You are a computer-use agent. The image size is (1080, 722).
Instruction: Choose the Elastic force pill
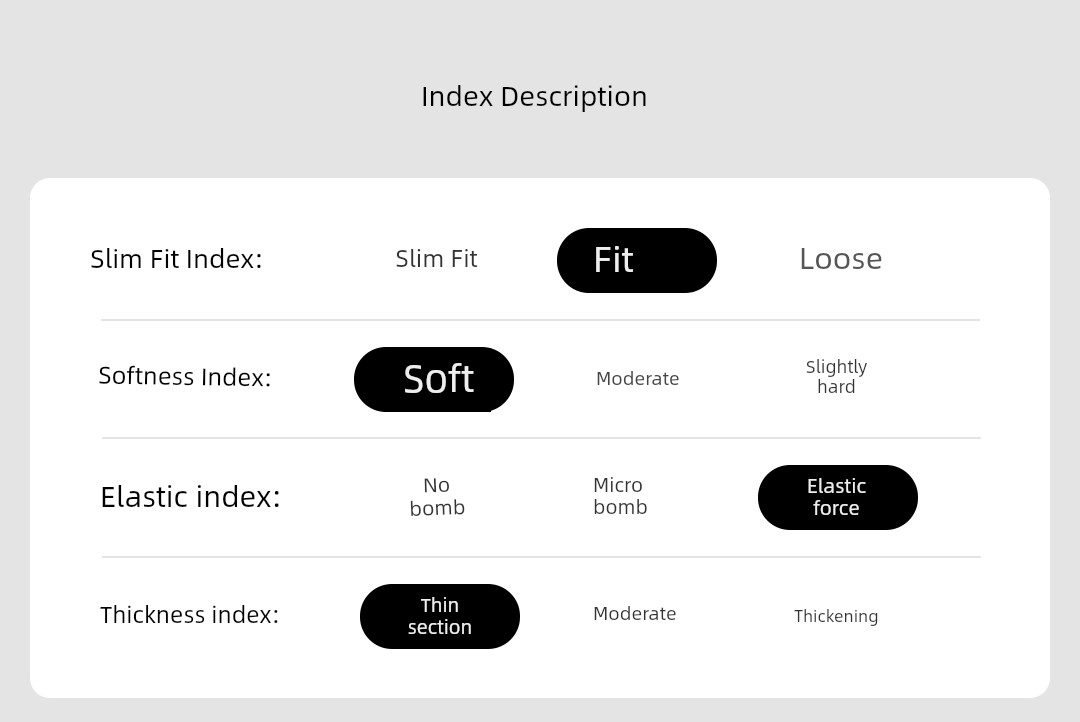tap(838, 497)
